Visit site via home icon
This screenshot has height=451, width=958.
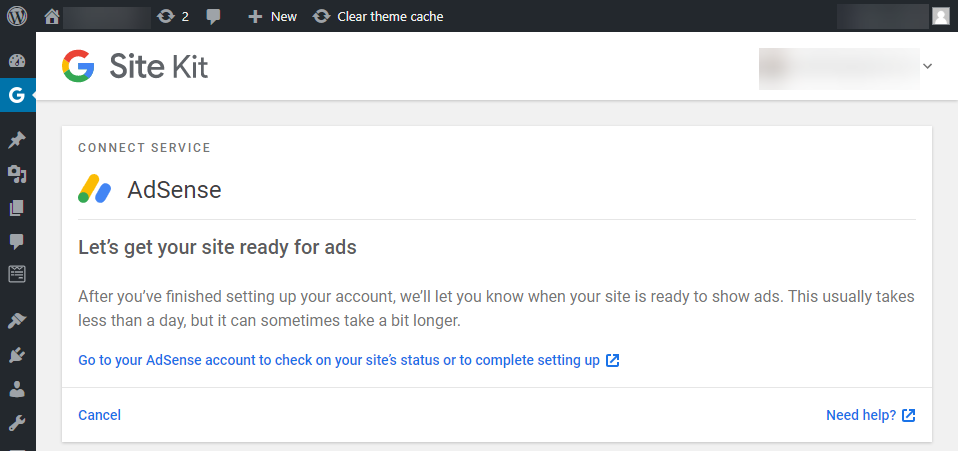point(52,16)
